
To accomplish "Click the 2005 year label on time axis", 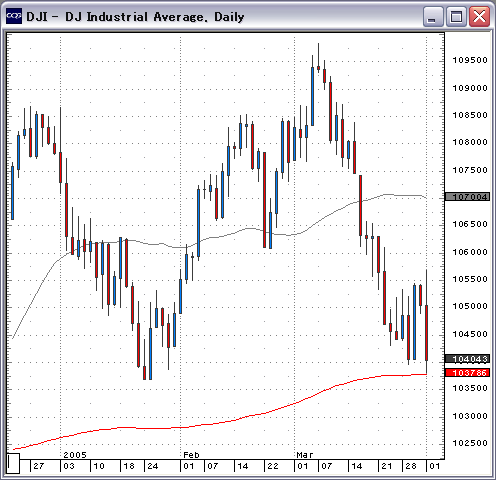I will (x=75, y=455).
